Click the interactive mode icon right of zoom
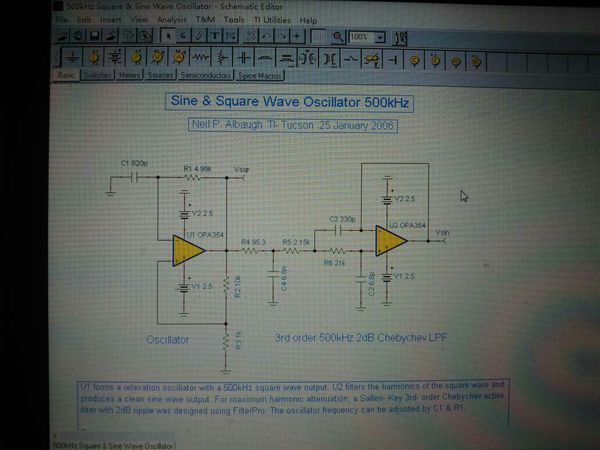Image resolution: width=600 pixels, height=450 pixels. tap(399, 38)
